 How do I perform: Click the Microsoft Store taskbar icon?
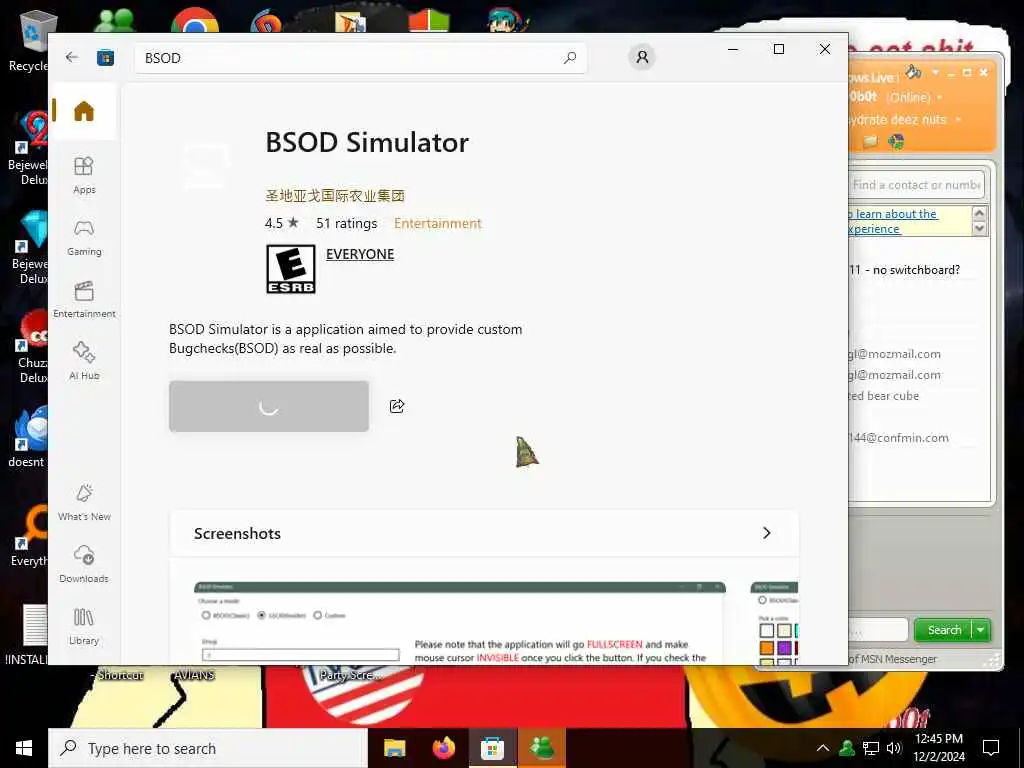click(492, 748)
